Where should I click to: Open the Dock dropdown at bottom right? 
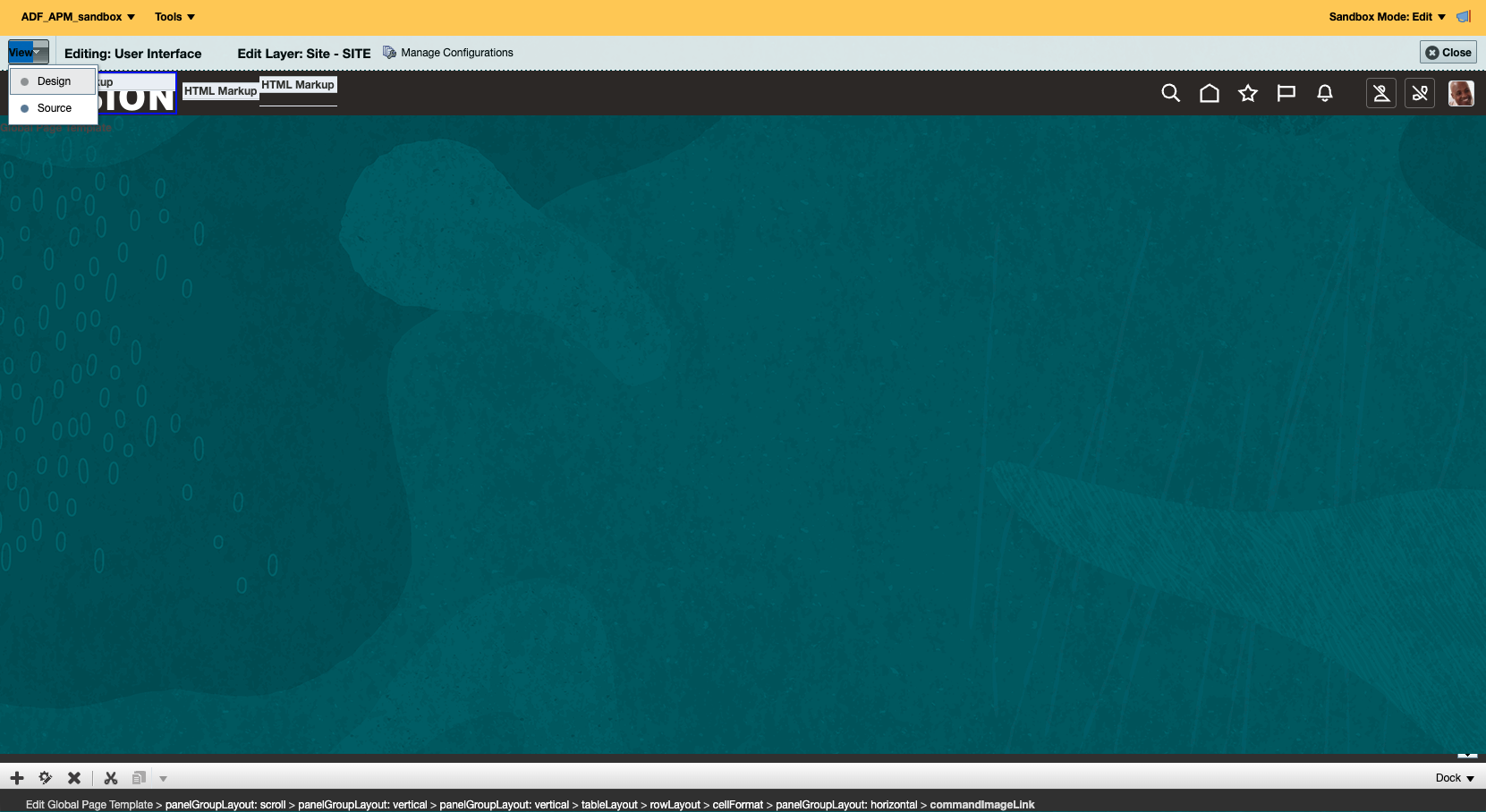(x=1454, y=778)
